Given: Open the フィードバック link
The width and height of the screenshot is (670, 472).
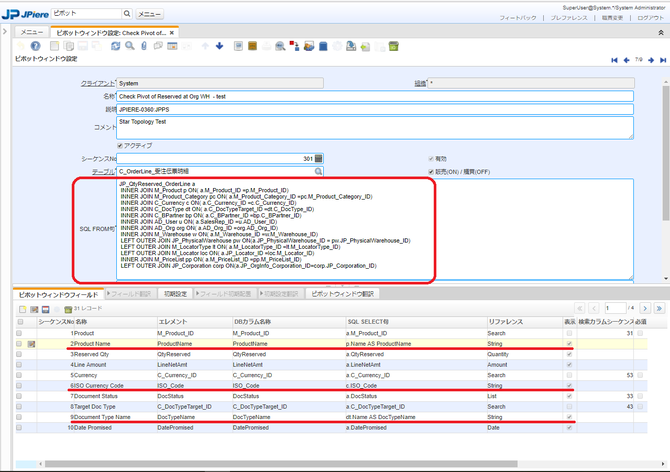Looking at the screenshot, I should click(518, 18).
